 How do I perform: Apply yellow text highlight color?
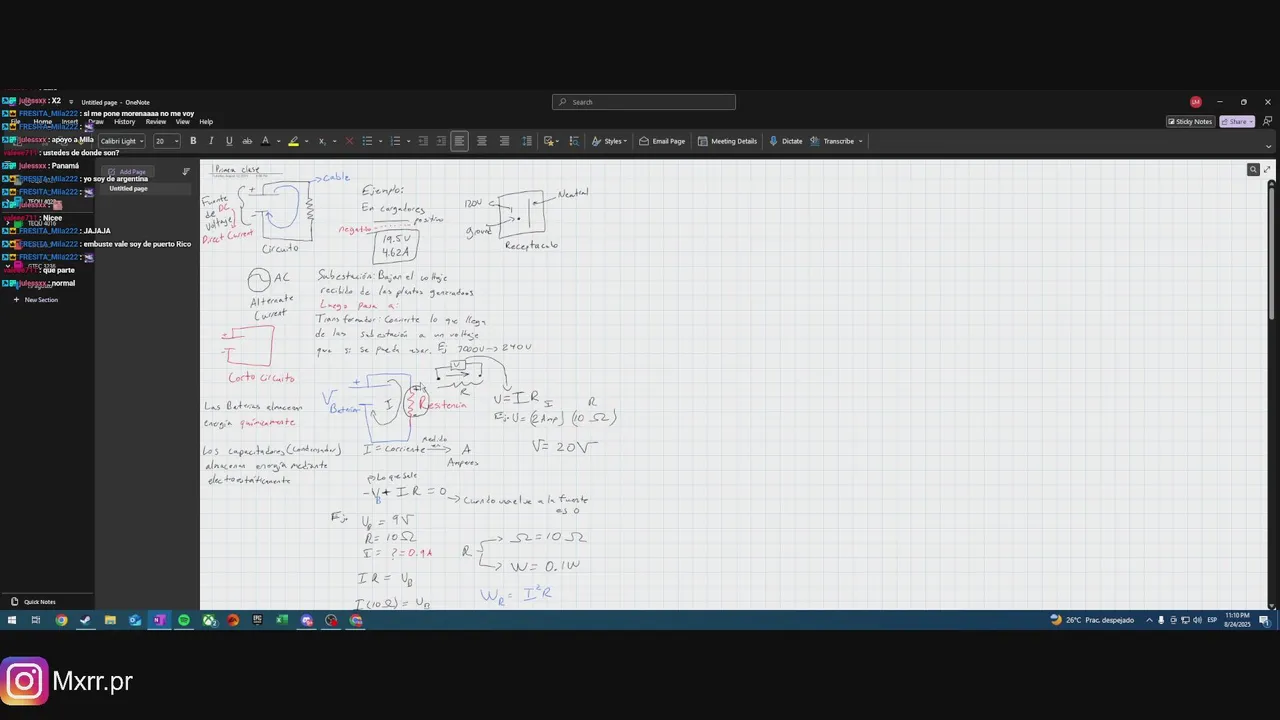[293, 141]
